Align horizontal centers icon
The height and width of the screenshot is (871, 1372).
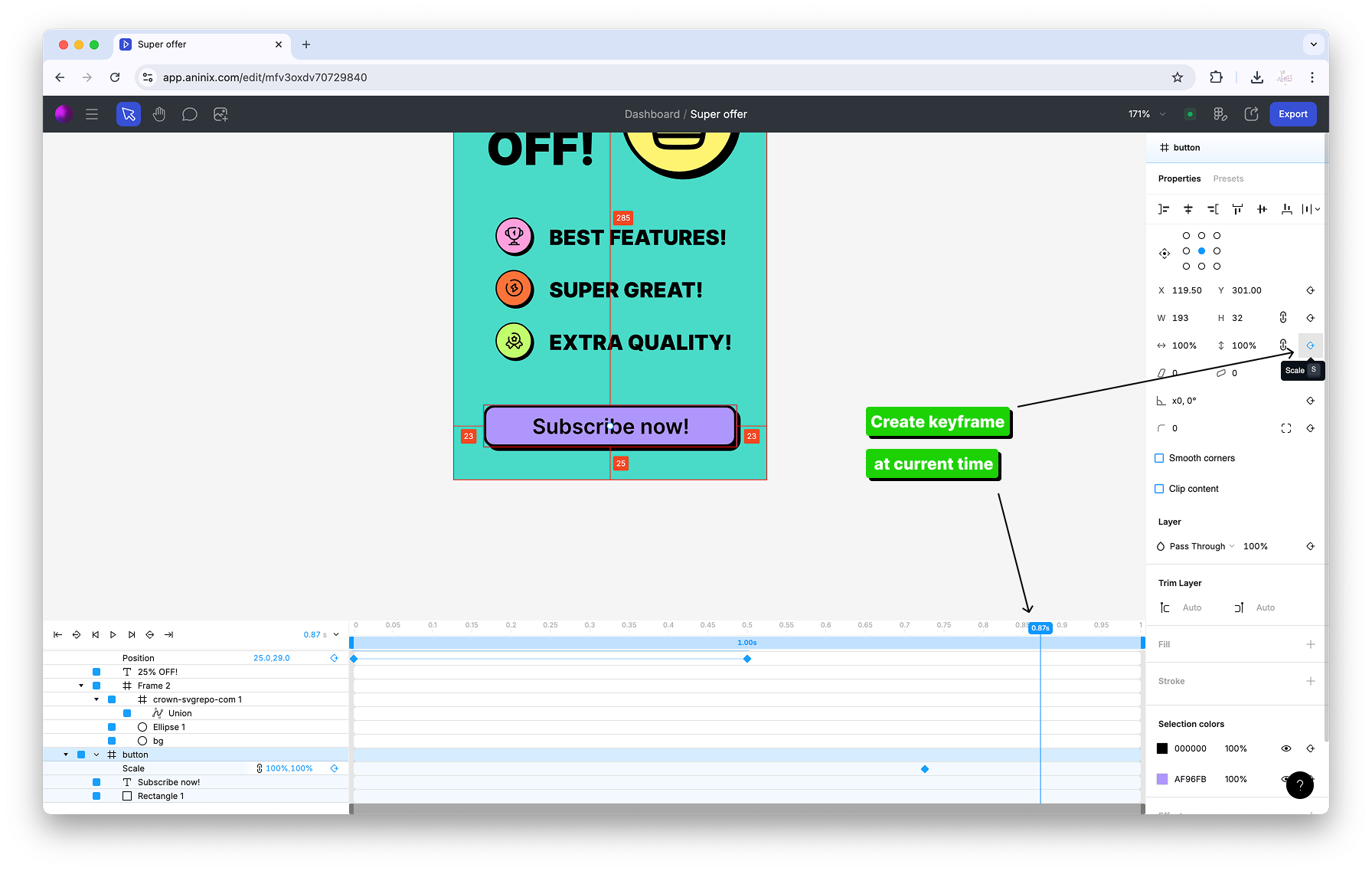(1188, 209)
